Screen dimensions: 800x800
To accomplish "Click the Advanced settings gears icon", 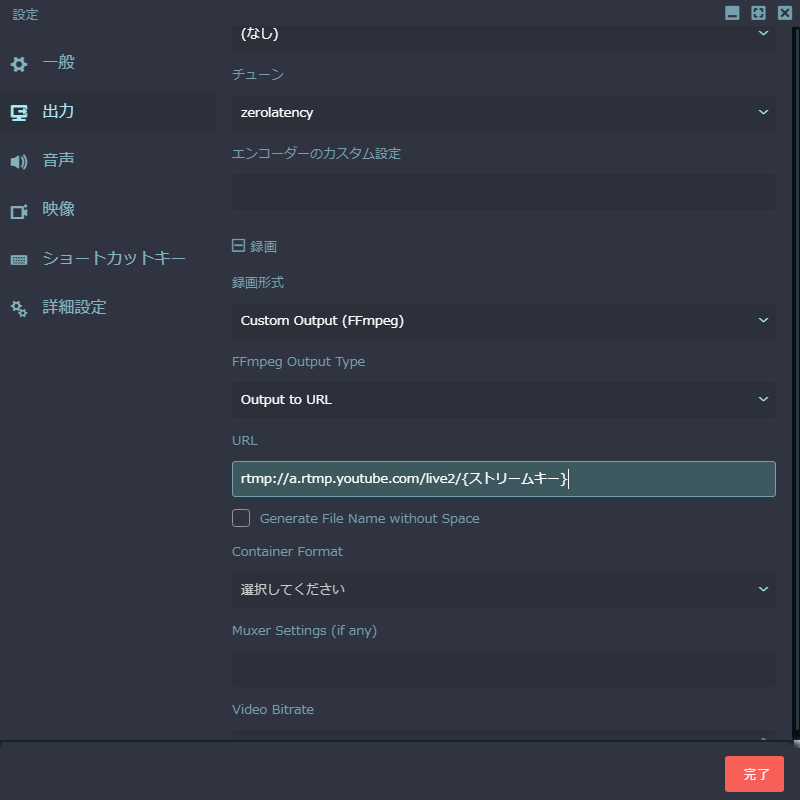I will 19,309.
